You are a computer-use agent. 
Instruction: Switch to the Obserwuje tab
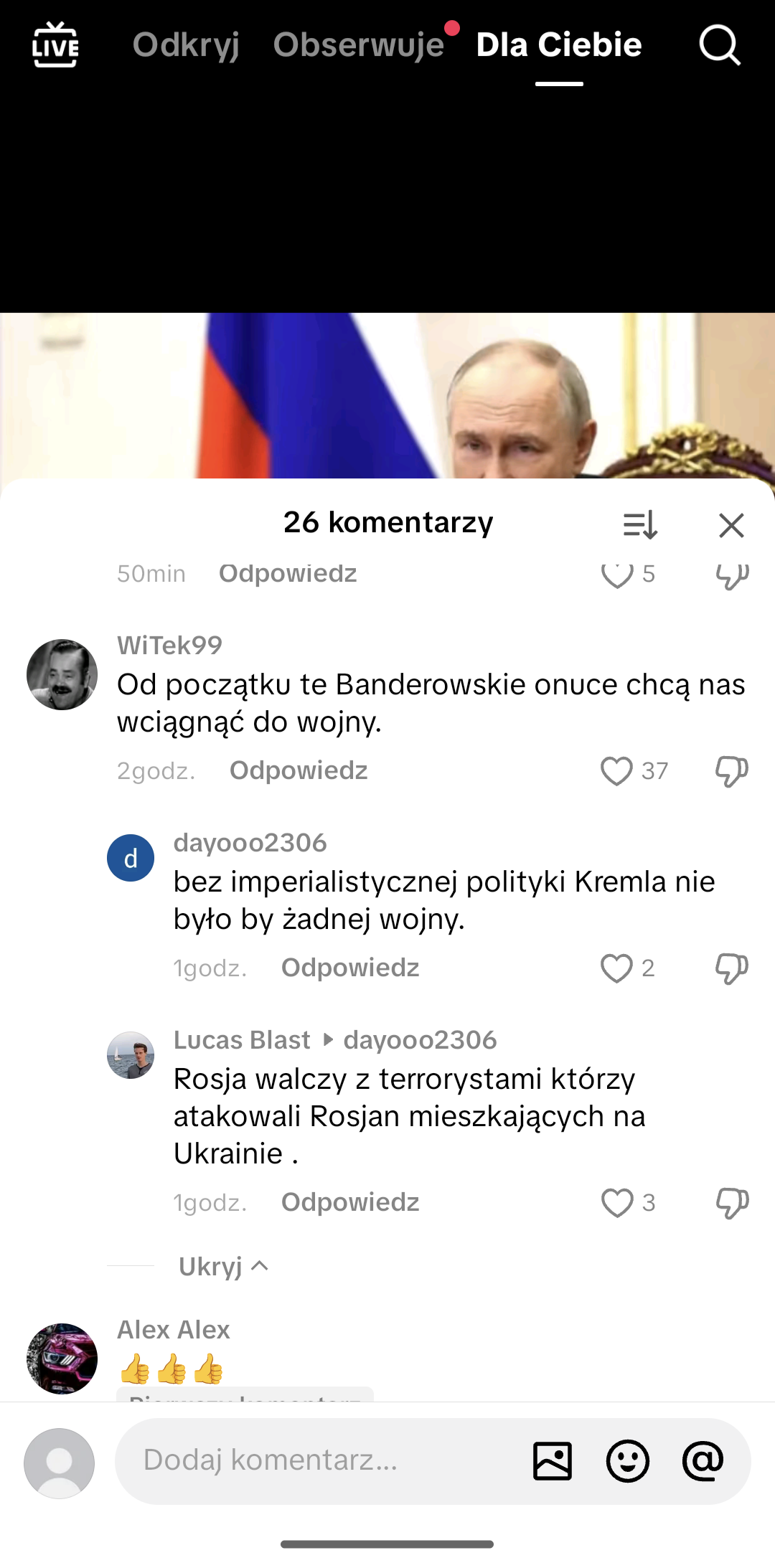tap(359, 45)
